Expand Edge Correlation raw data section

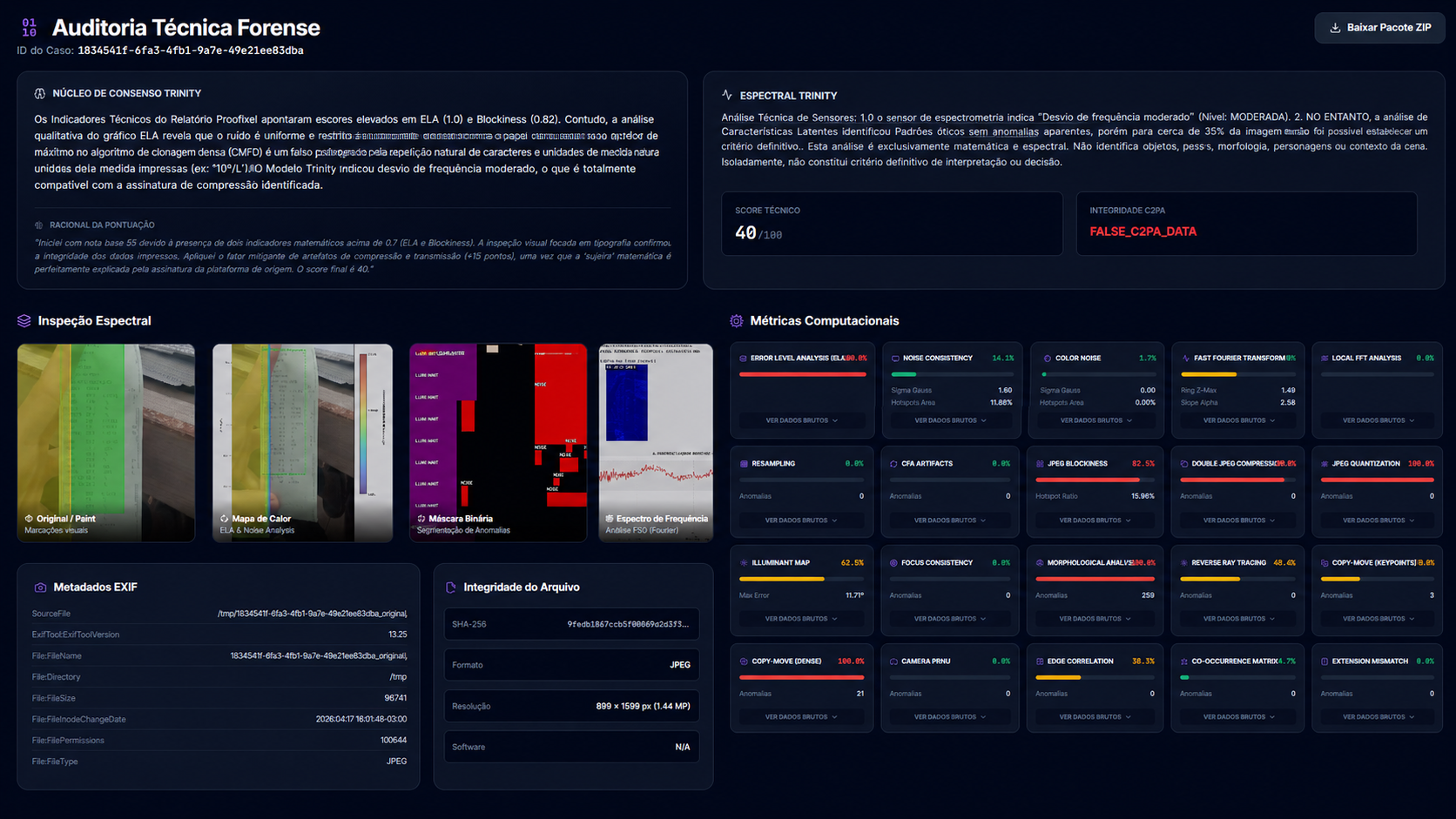1095,716
